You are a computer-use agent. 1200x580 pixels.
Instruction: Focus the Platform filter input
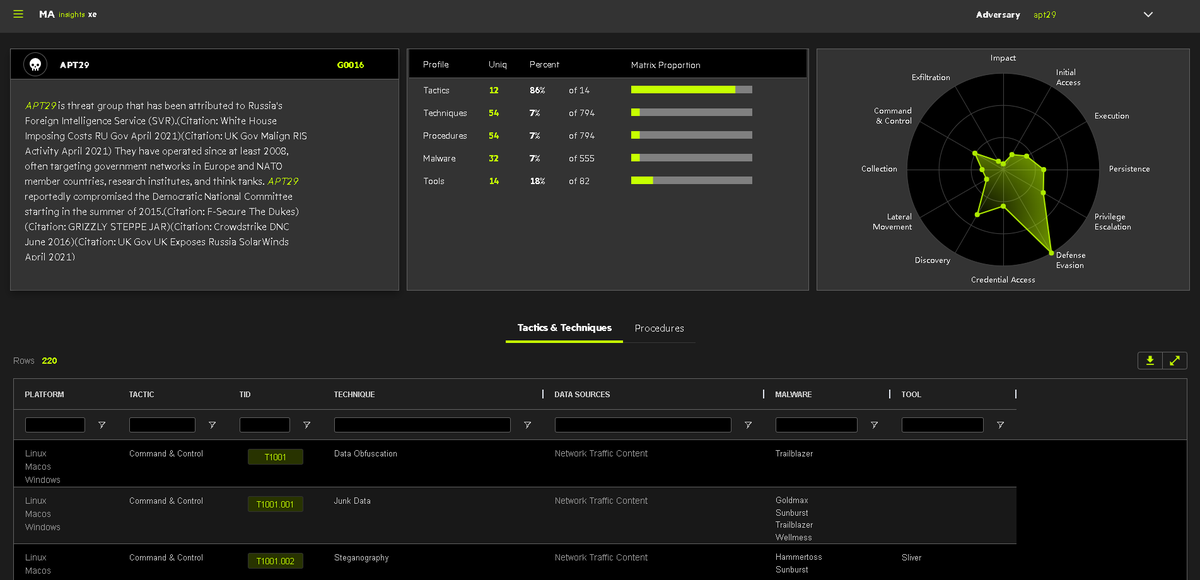[55, 425]
